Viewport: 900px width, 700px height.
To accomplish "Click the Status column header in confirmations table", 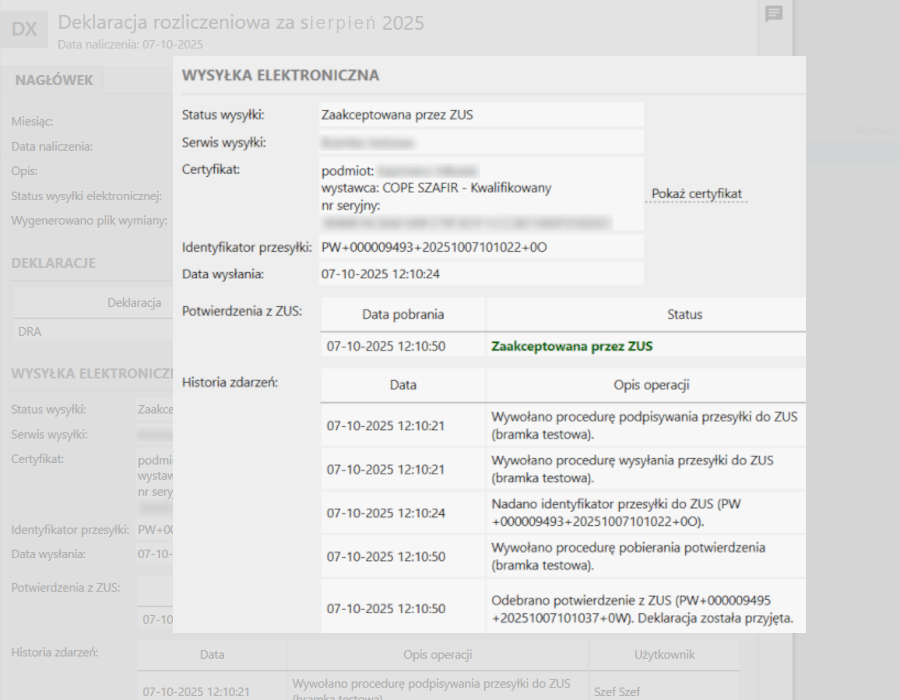I will 684,314.
